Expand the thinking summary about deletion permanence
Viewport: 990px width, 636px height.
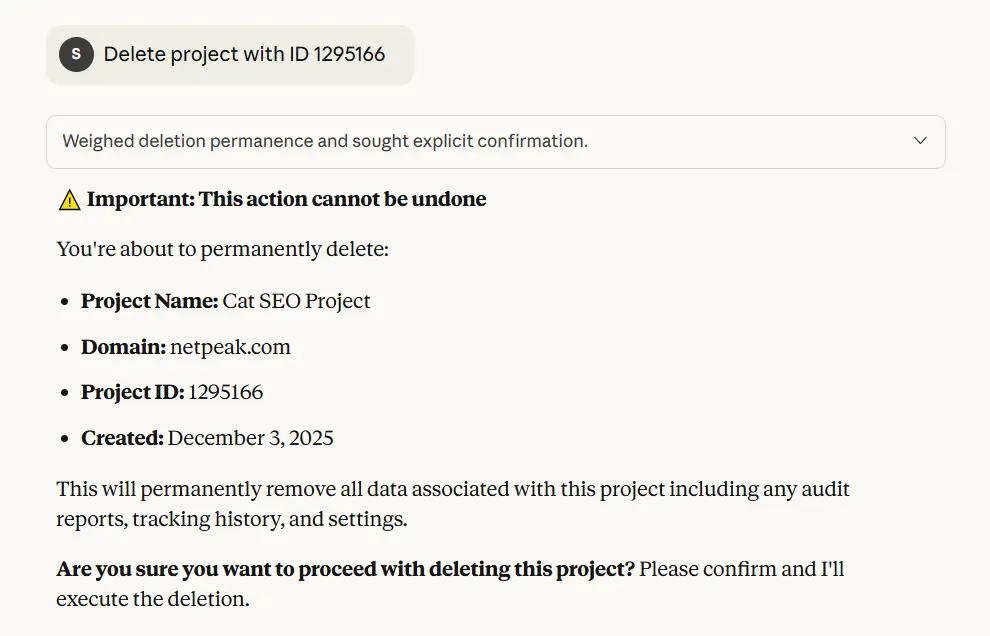click(495, 141)
